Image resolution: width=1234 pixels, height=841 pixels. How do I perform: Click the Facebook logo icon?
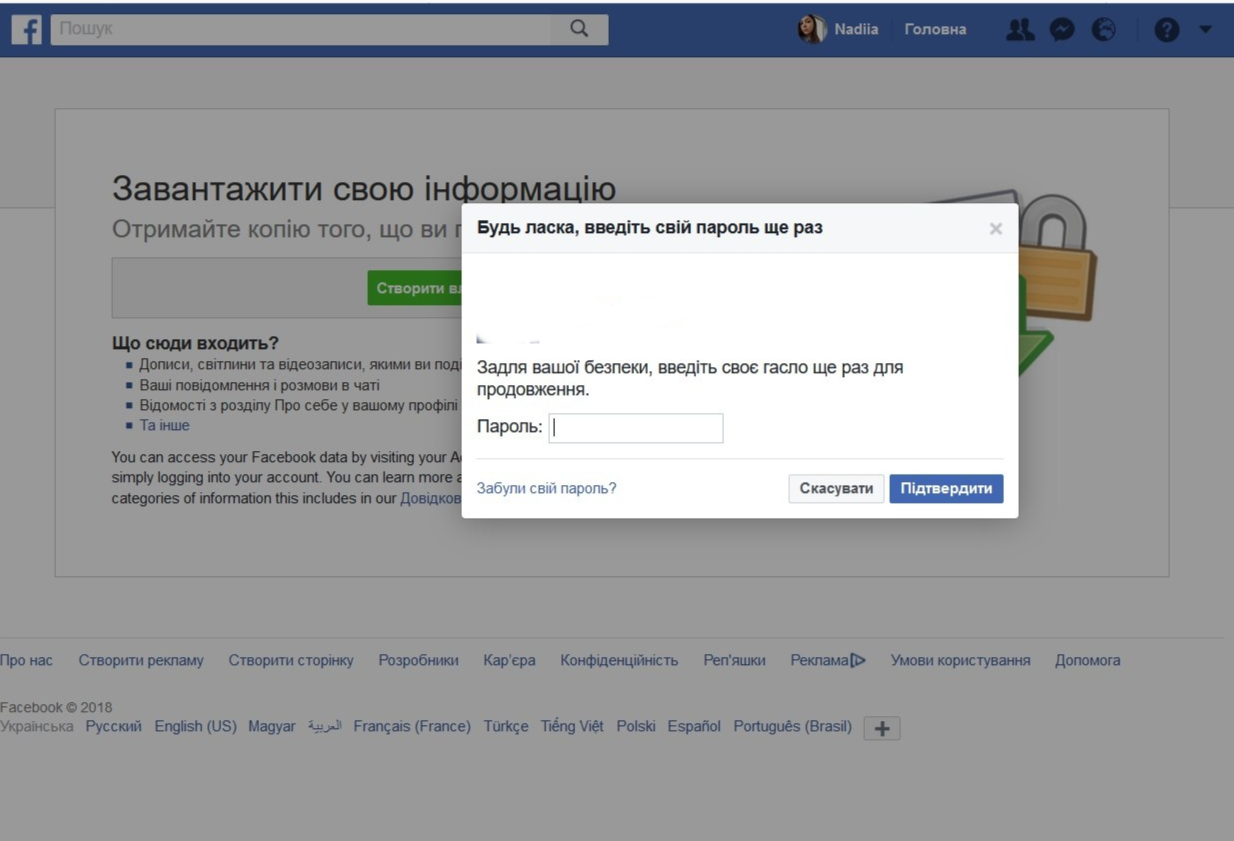pos(27,30)
